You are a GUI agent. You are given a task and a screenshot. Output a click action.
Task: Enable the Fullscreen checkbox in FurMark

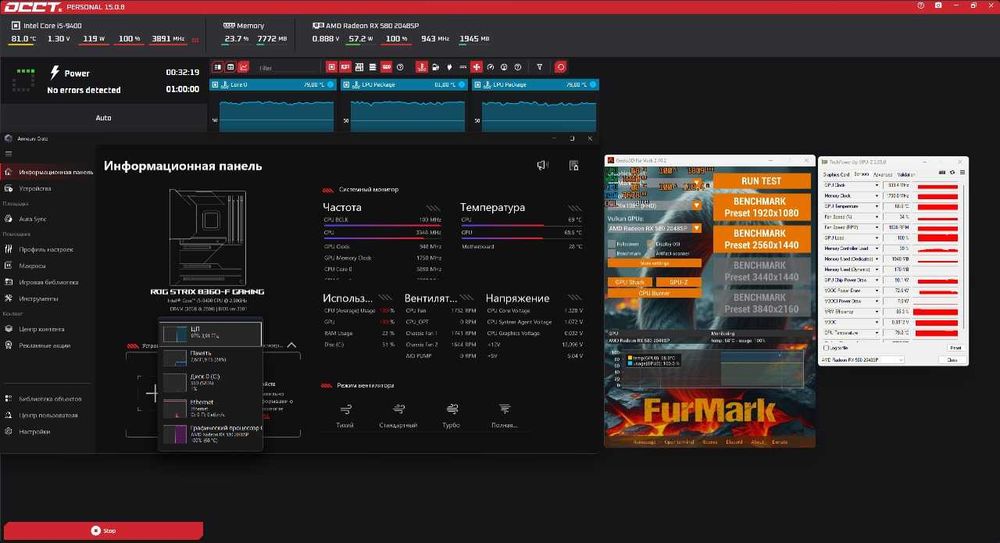click(612, 244)
